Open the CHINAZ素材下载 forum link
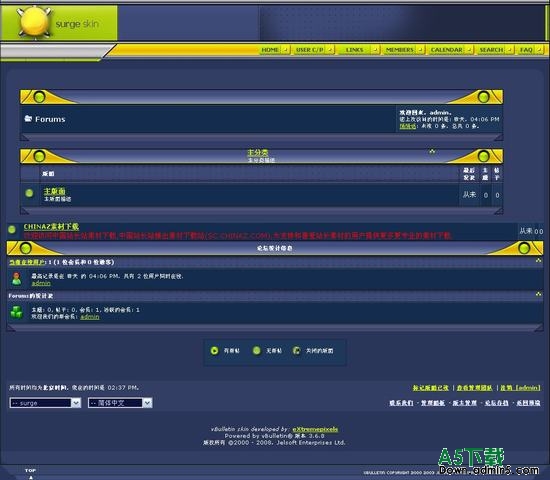The width and height of the screenshot is (550, 480). [51, 227]
